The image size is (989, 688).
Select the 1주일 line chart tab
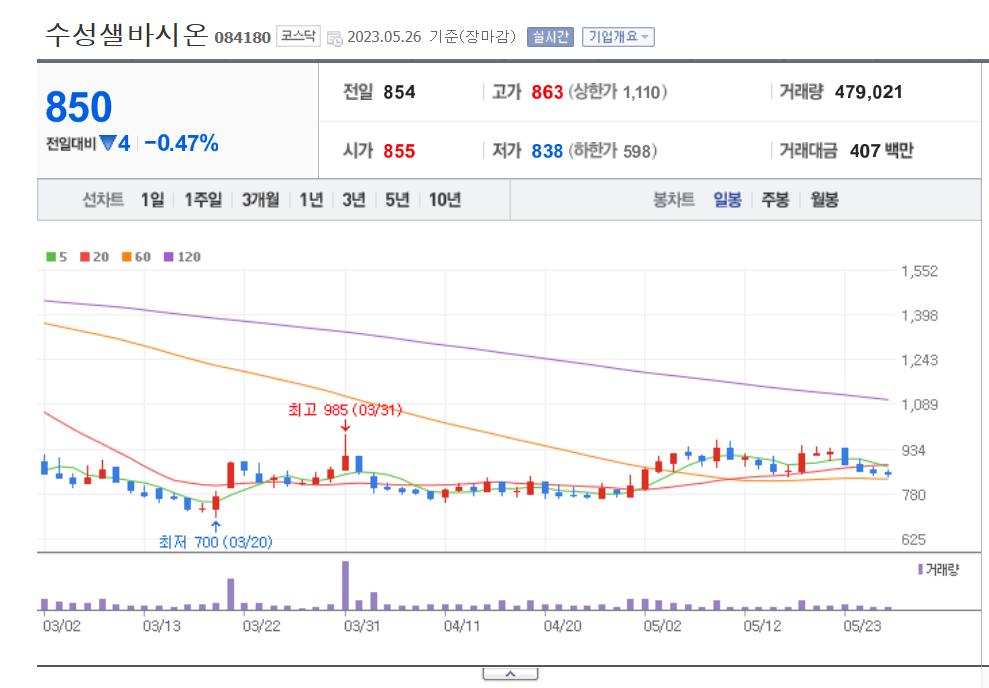[x=202, y=200]
